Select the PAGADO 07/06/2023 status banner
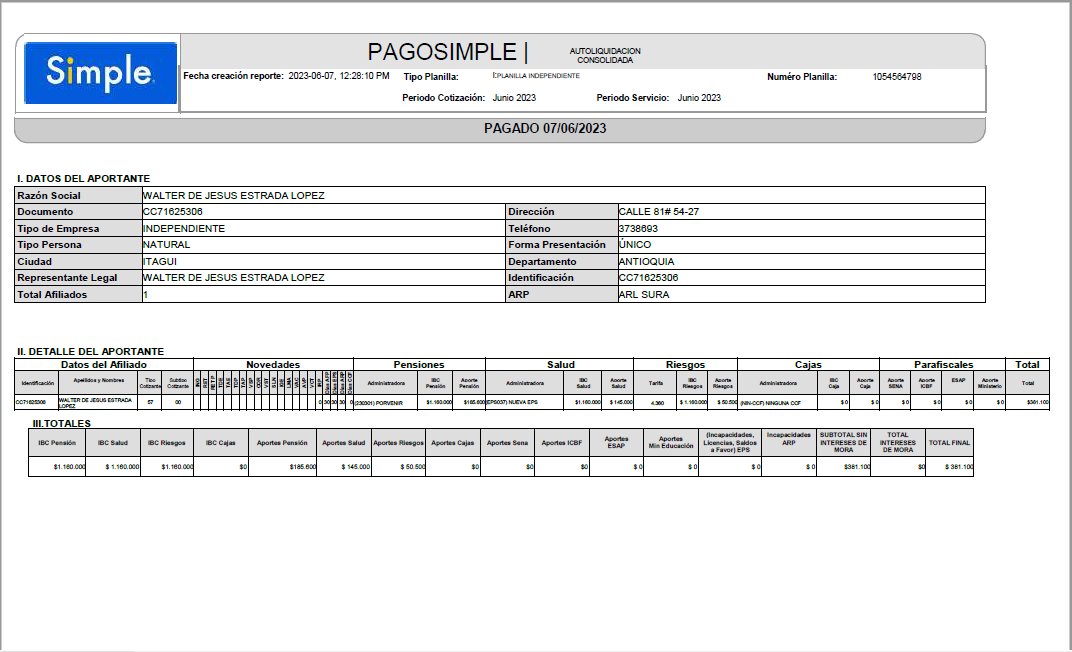This screenshot has height=652, width=1072. click(545, 128)
